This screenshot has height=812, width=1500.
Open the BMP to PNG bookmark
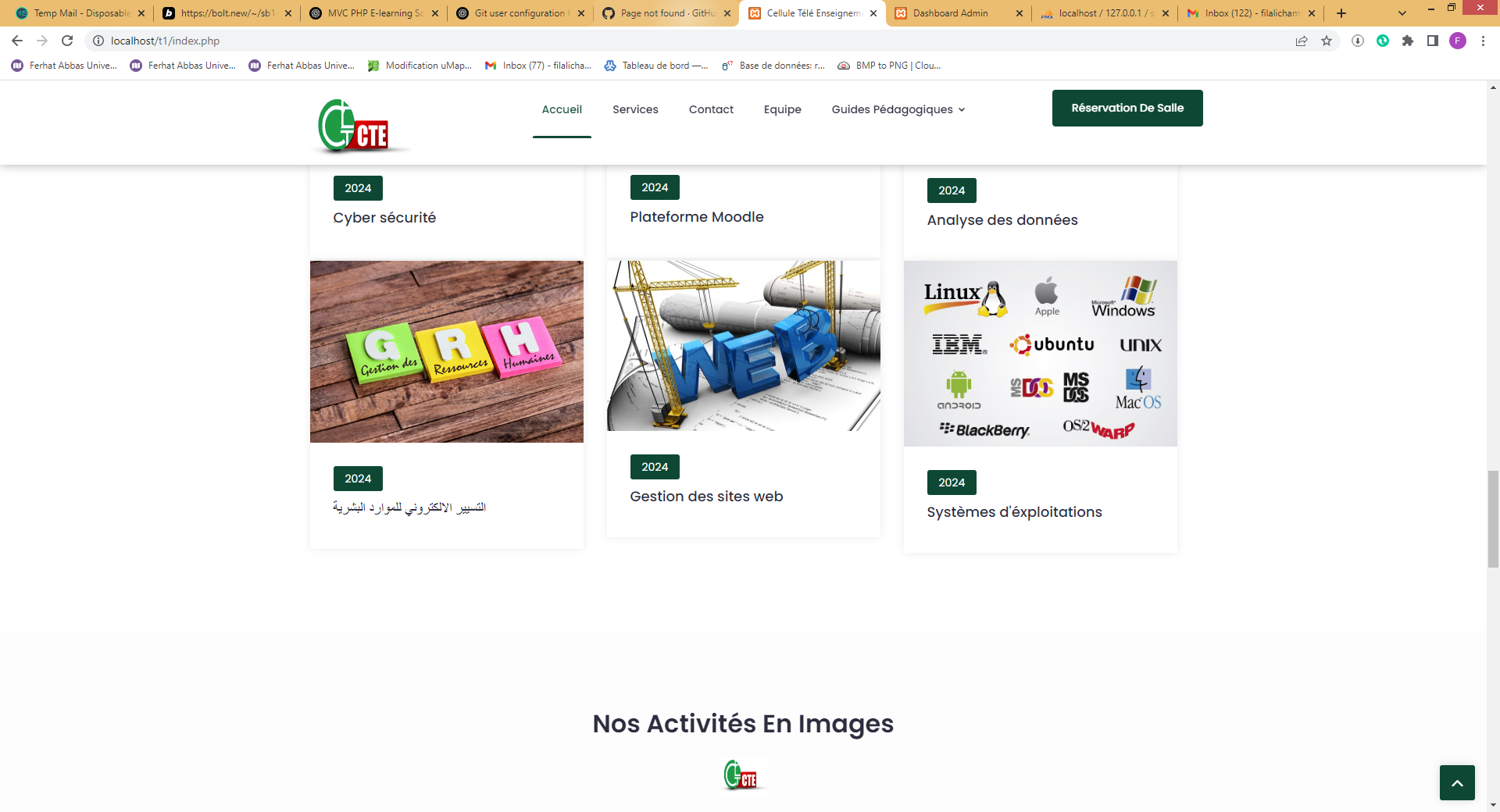click(x=889, y=66)
